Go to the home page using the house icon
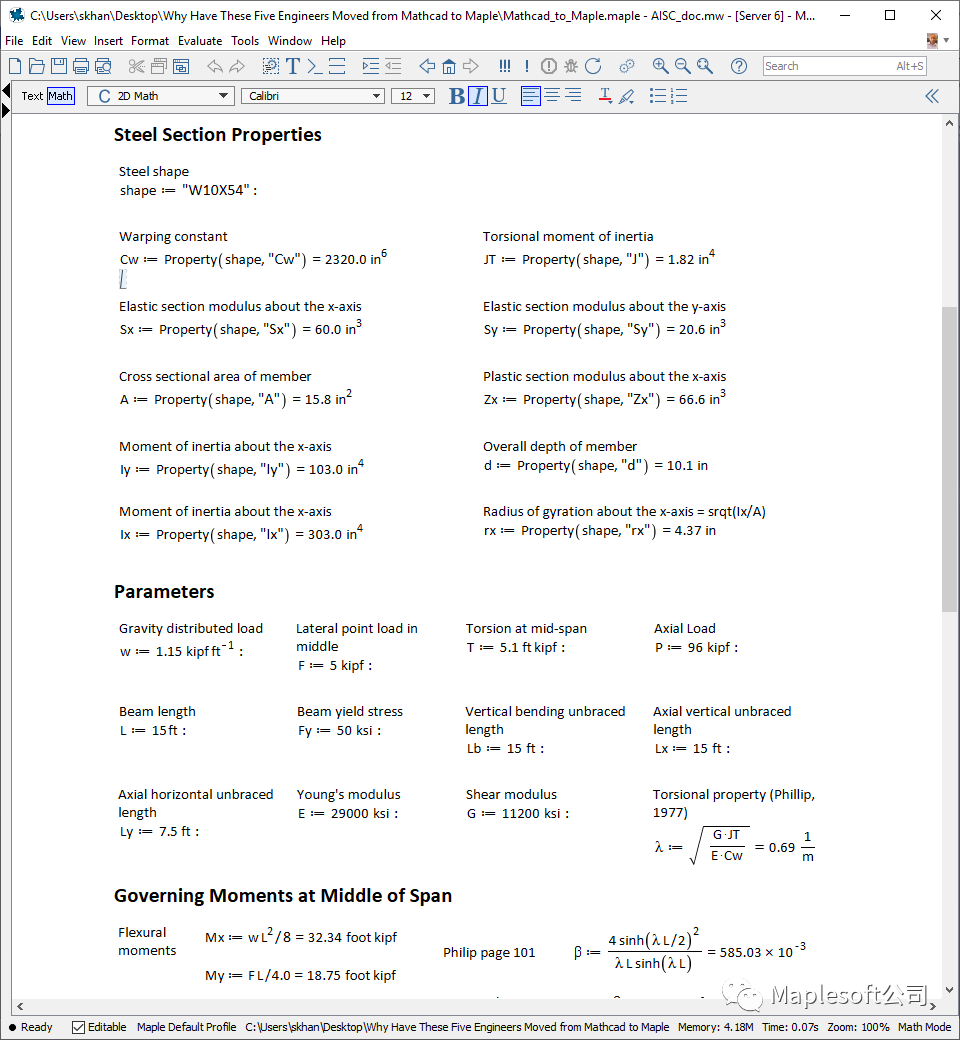The height and width of the screenshot is (1040, 960). click(x=449, y=66)
